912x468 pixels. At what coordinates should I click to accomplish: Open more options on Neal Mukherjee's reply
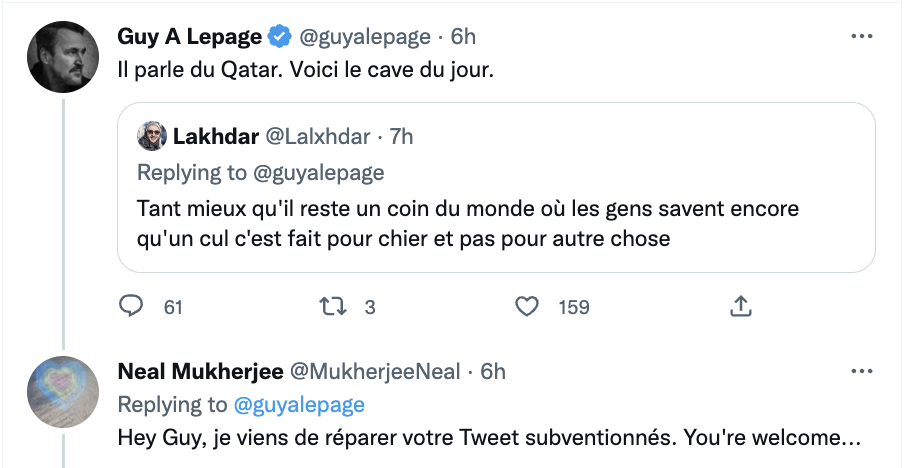(861, 371)
